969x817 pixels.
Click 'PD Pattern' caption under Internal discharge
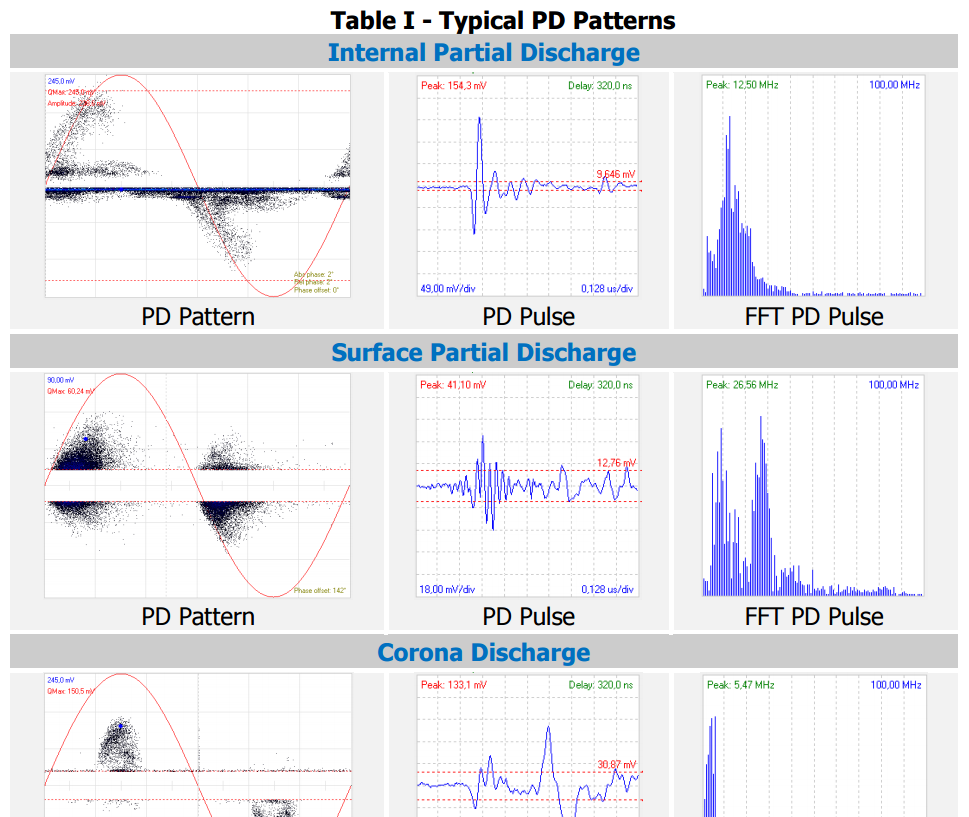coord(198,316)
